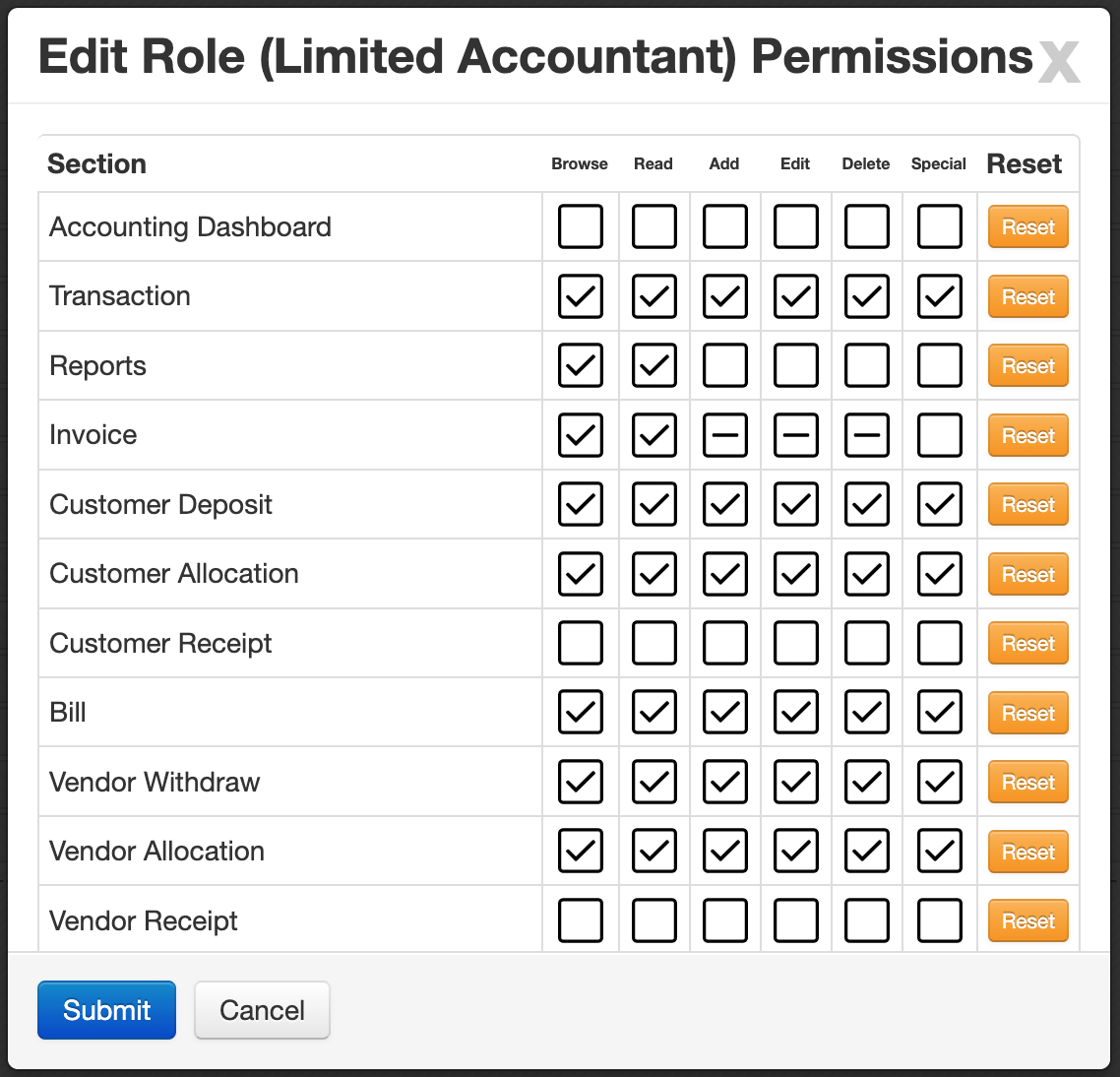This screenshot has height=1077, width=1120.
Task: Uncheck Edit permission for Bill
Action: point(796,712)
